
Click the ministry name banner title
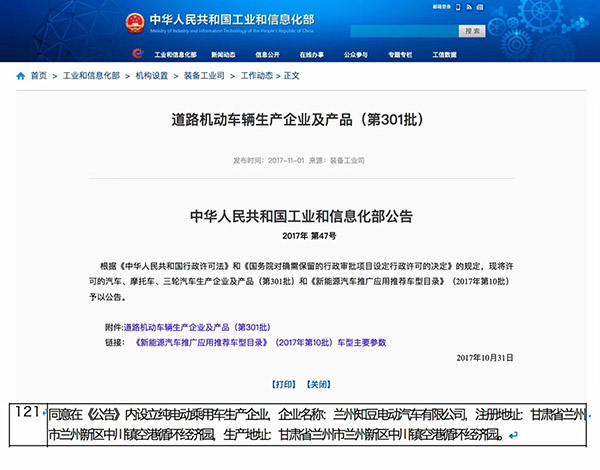232,20
